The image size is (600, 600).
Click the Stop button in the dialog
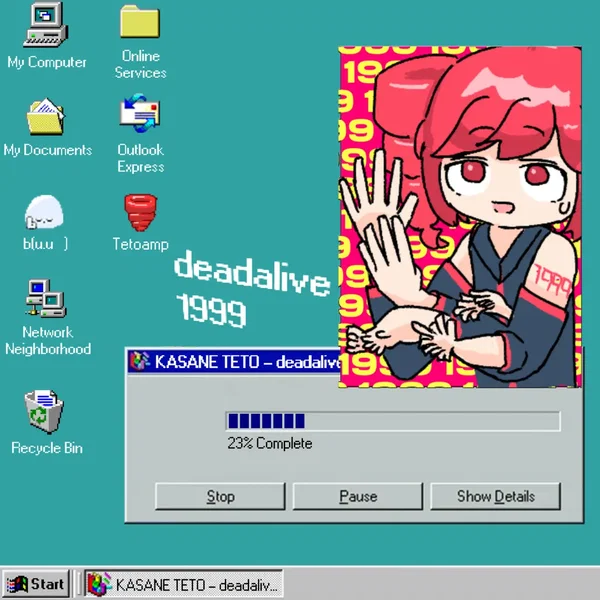(x=220, y=496)
